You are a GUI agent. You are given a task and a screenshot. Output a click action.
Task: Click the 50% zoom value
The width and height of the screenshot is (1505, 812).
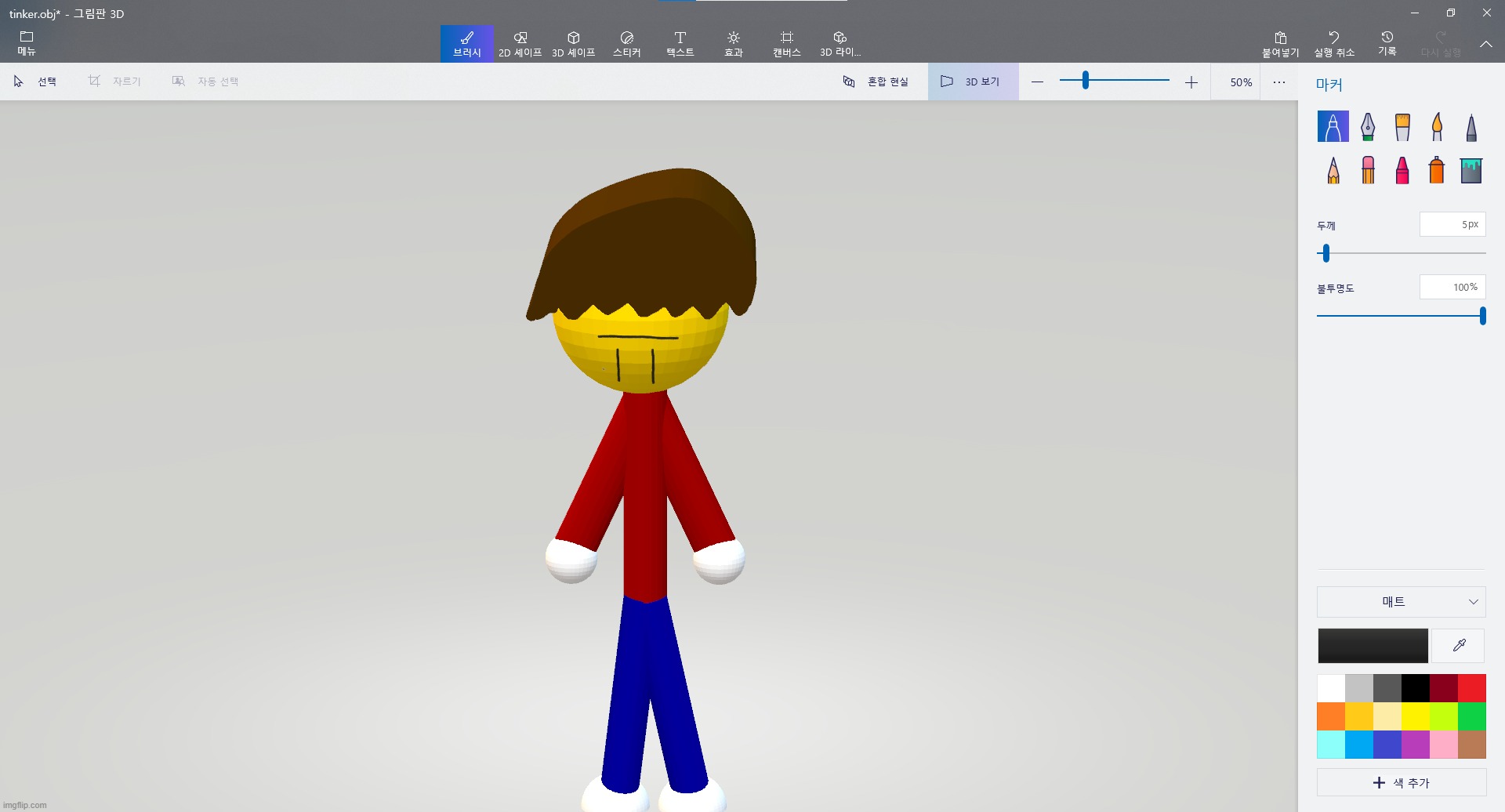tap(1241, 82)
